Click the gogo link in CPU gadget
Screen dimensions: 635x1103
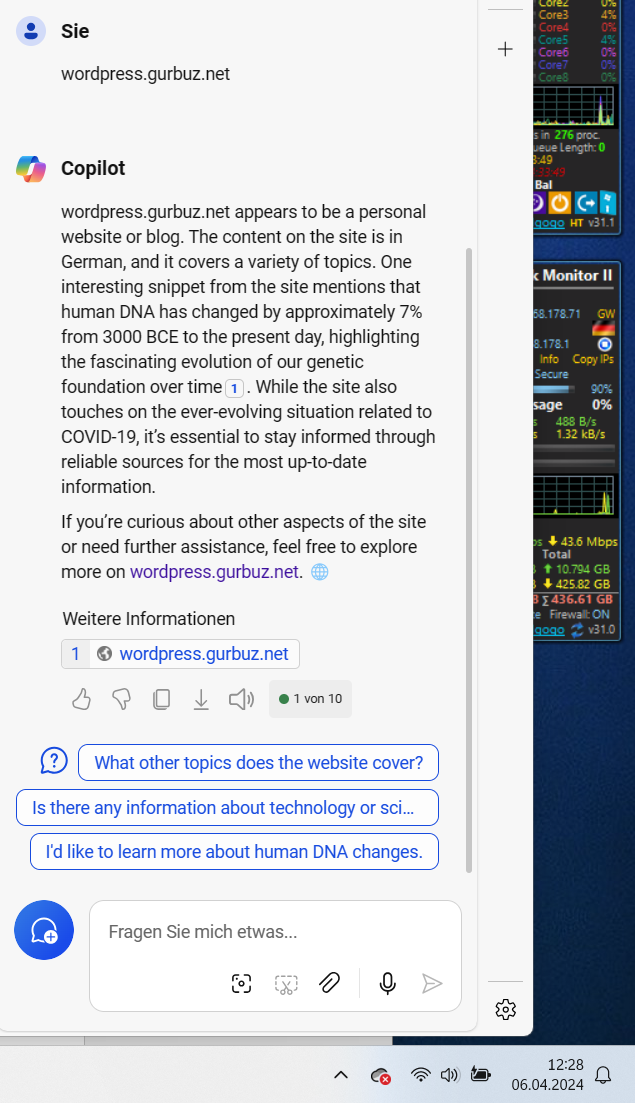[549, 222]
